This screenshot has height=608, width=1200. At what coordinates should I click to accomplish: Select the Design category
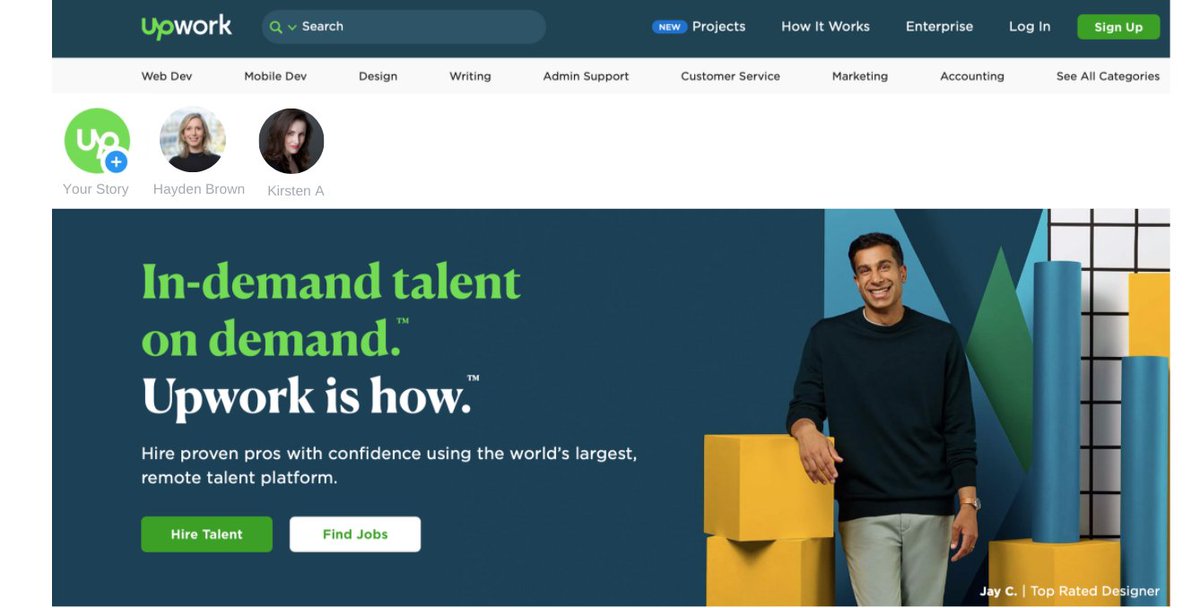click(x=378, y=76)
